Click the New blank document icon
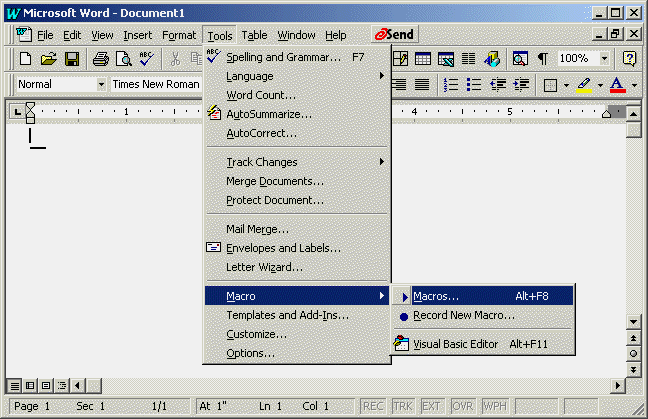The width and height of the screenshot is (648, 419). (x=26, y=59)
